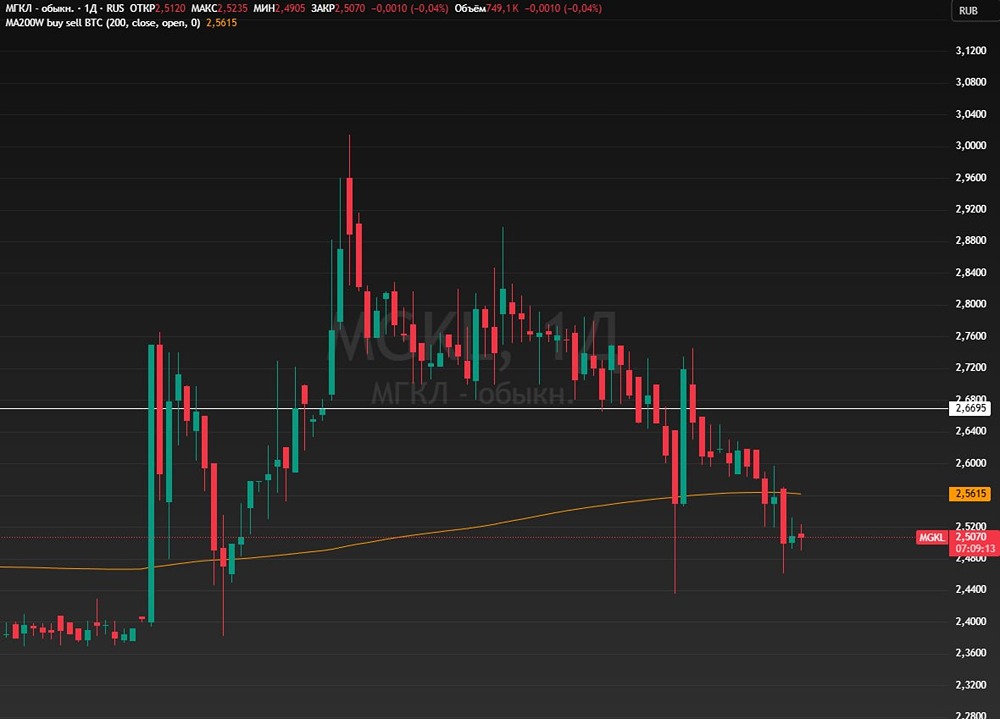Click the ОТКР open value 2,5120
The width and height of the screenshot is (1000, 719).
170,8
